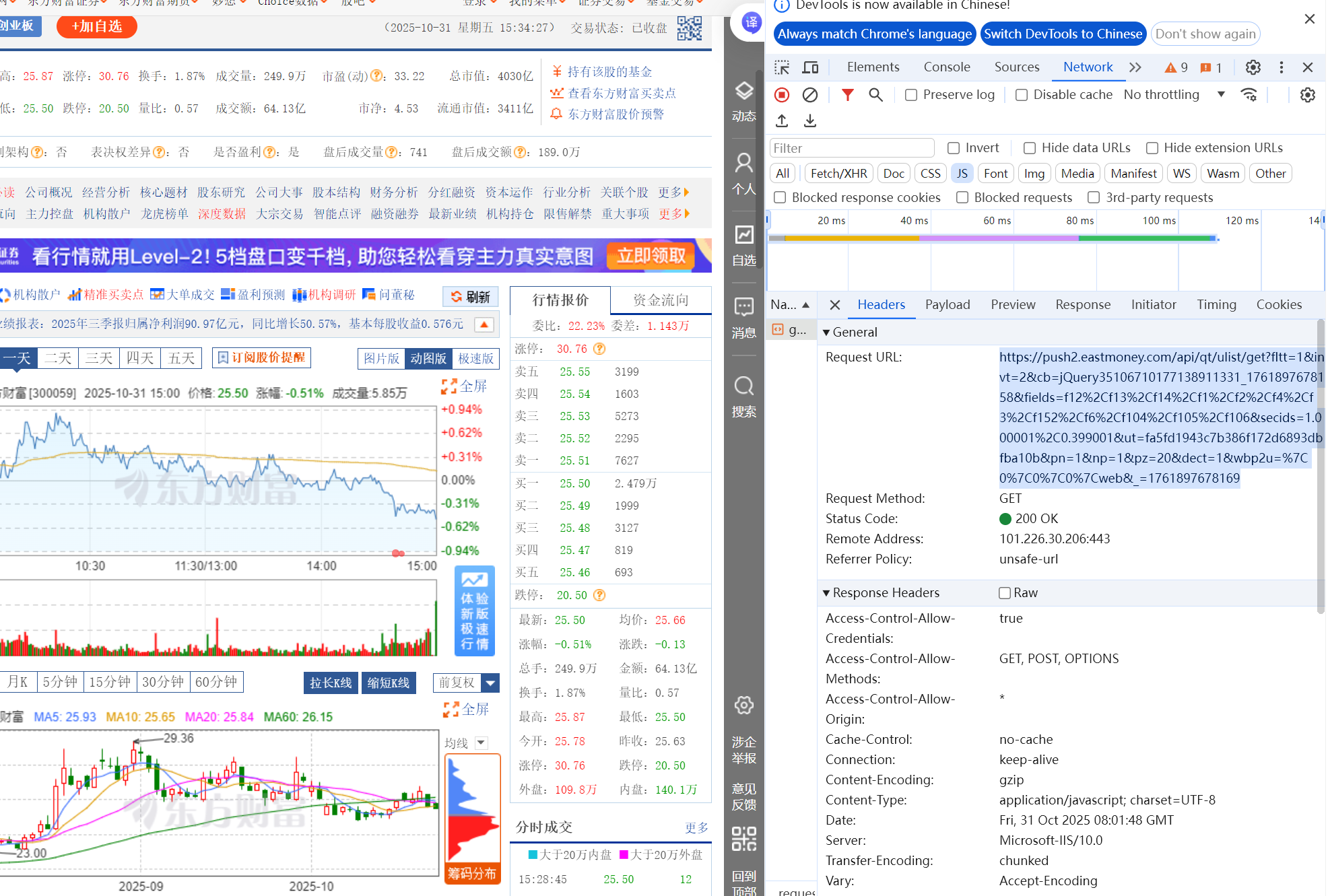Switch to the Payload tab
Image resolution: width=1328 pixels, height=896 pixels.
tap(947, 305)
